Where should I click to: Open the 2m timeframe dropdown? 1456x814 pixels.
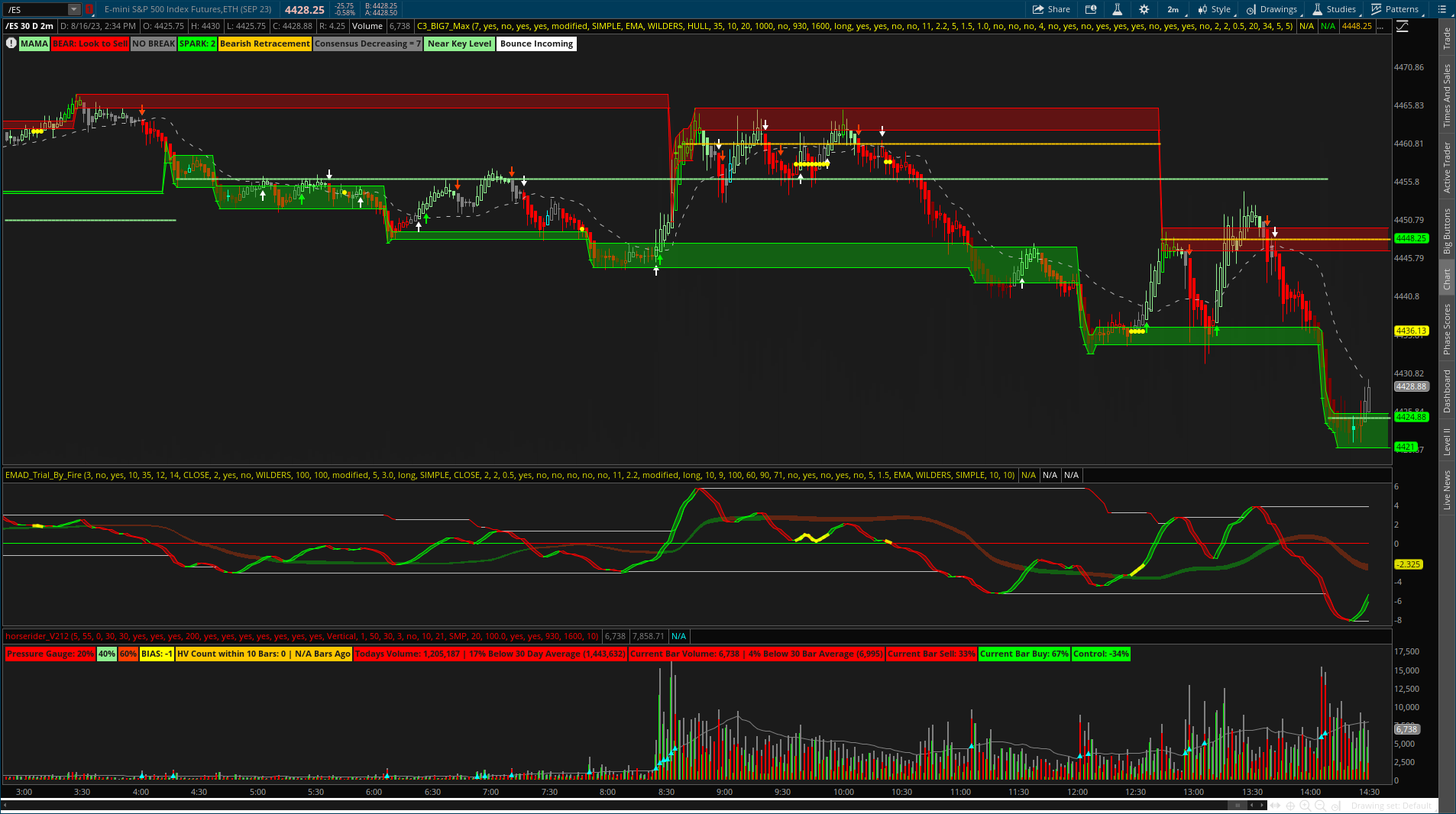[x=1173, y=9]
